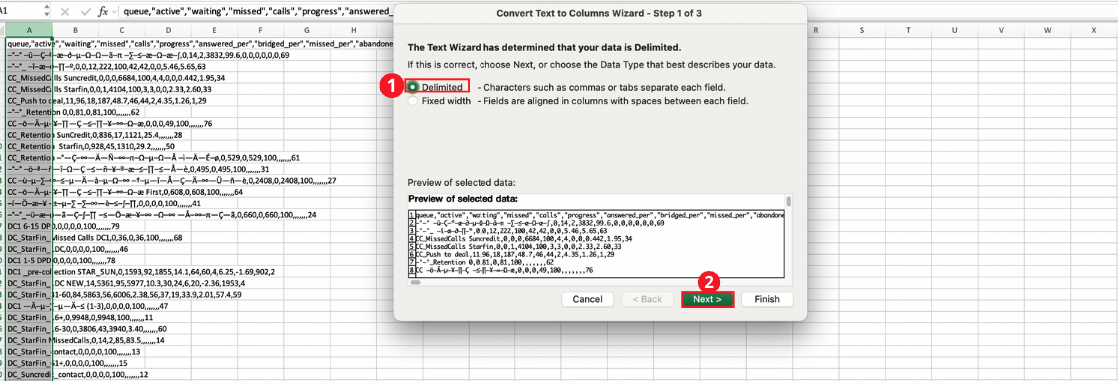Viewport: 1118px width, 381px height.
Task: Select column V header
Action: [1001, 30]
